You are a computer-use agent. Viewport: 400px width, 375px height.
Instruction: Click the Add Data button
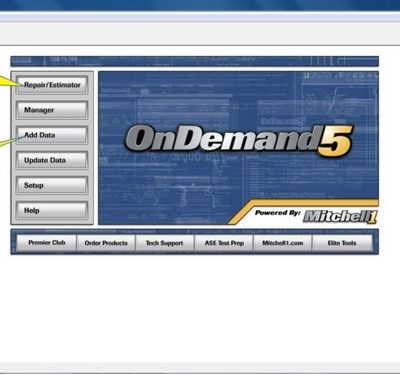[52, 135]
